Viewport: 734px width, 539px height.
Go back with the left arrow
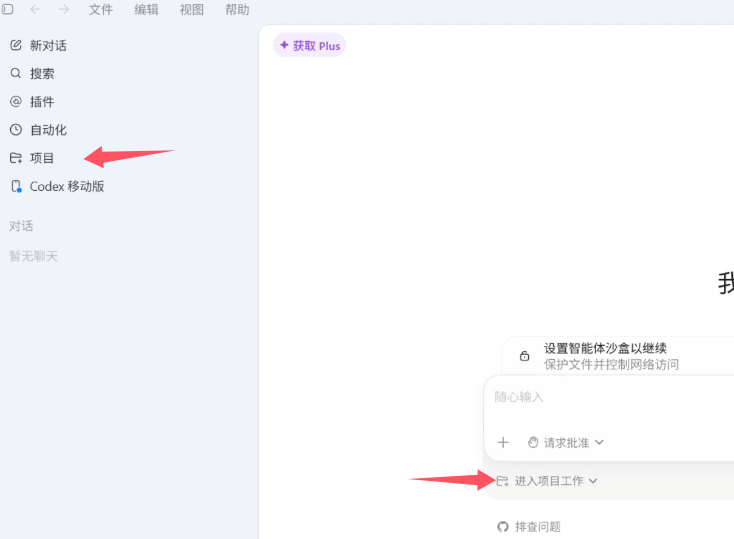[x=36, y=9]
